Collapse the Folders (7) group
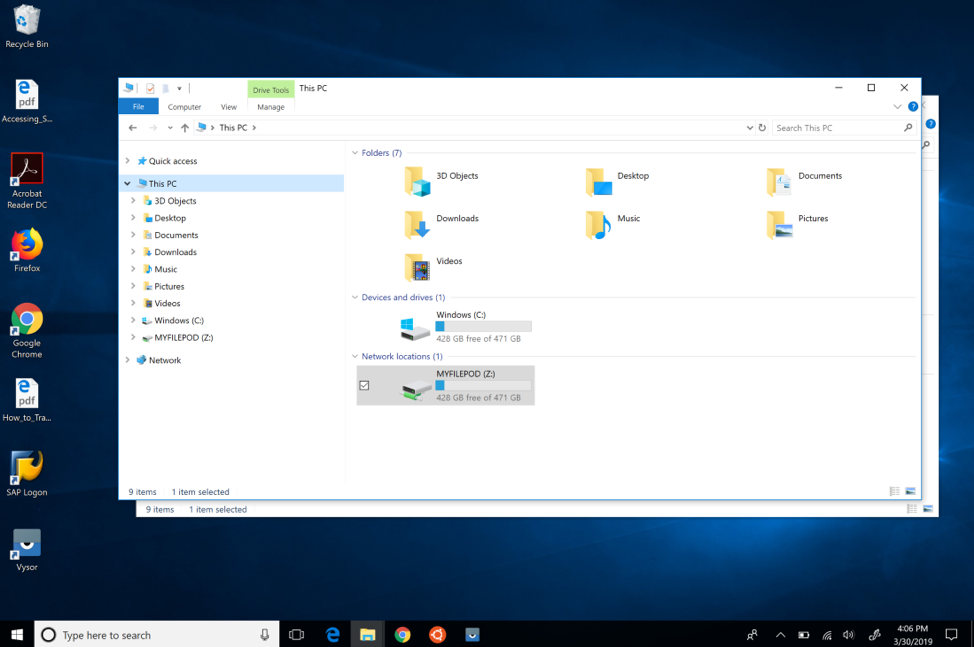The width and height of the screenshot is (974, 647). click(x=355, y=153)
